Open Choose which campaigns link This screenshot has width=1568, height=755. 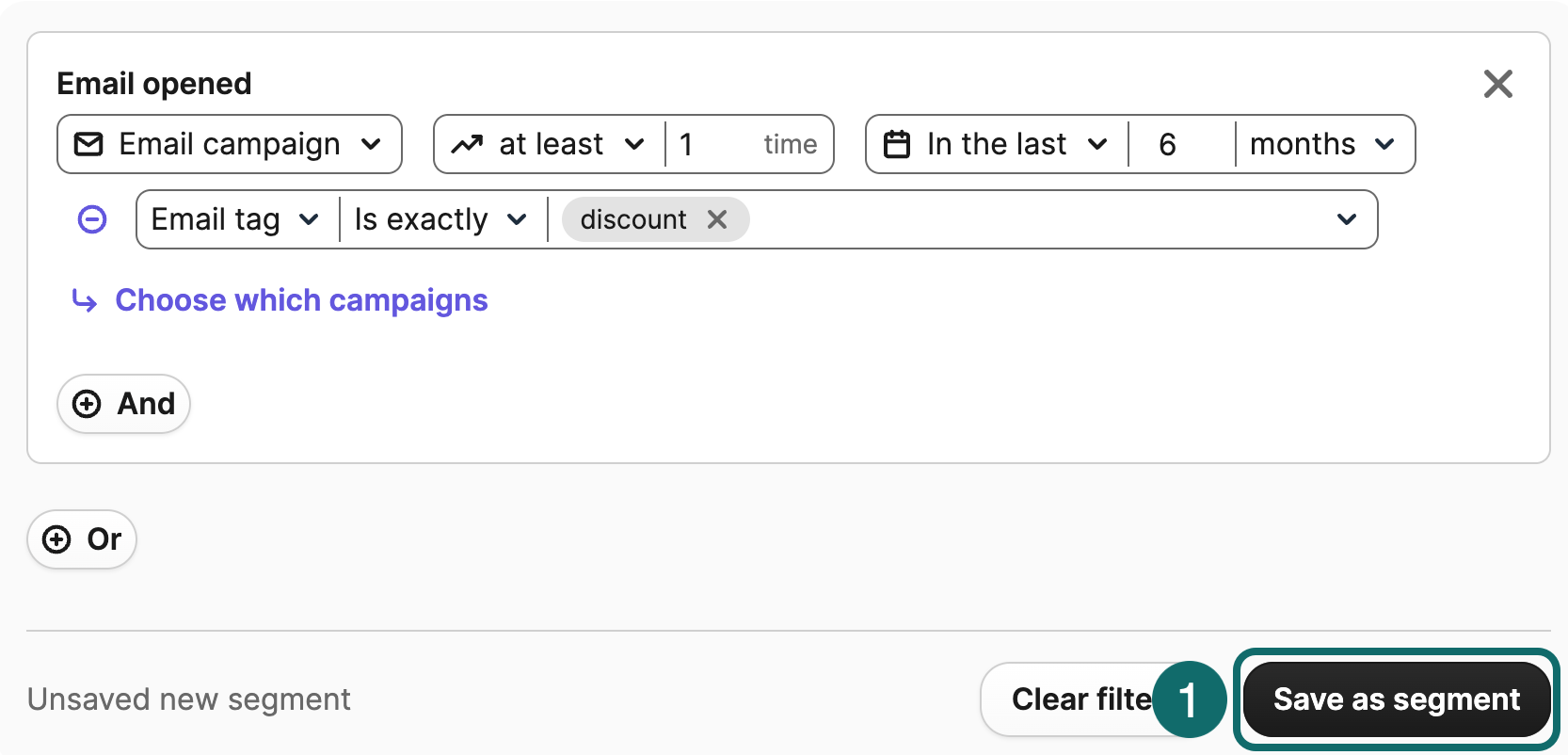(x=301, y=300)
